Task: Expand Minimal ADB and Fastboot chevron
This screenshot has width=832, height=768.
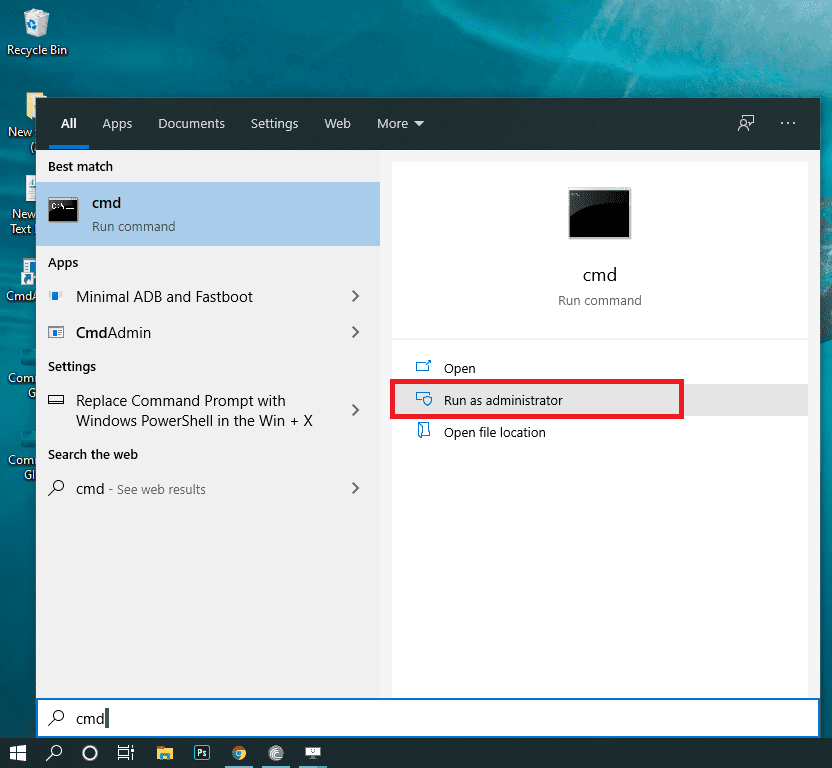Action: click(x=355, y=297)
